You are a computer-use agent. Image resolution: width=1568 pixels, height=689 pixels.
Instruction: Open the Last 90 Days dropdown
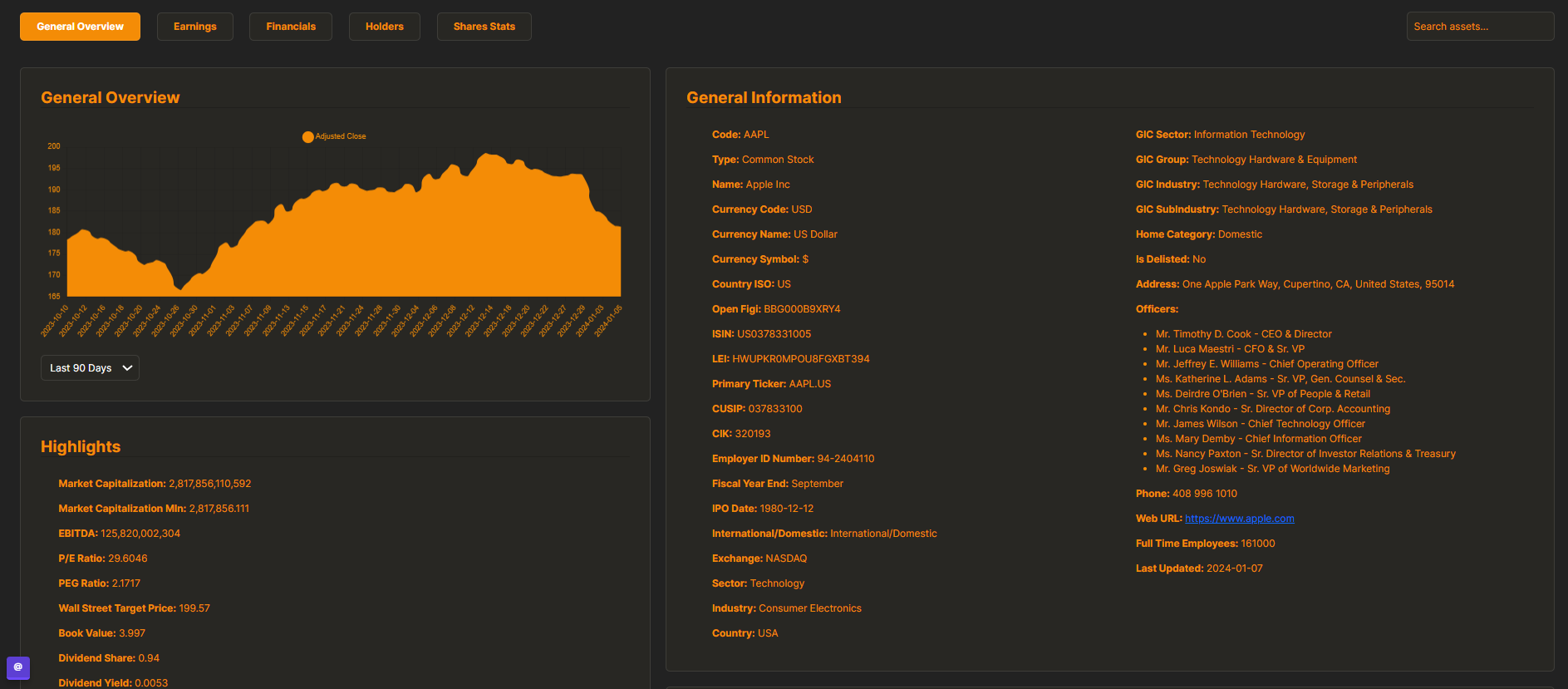click(x=90, y=368)
